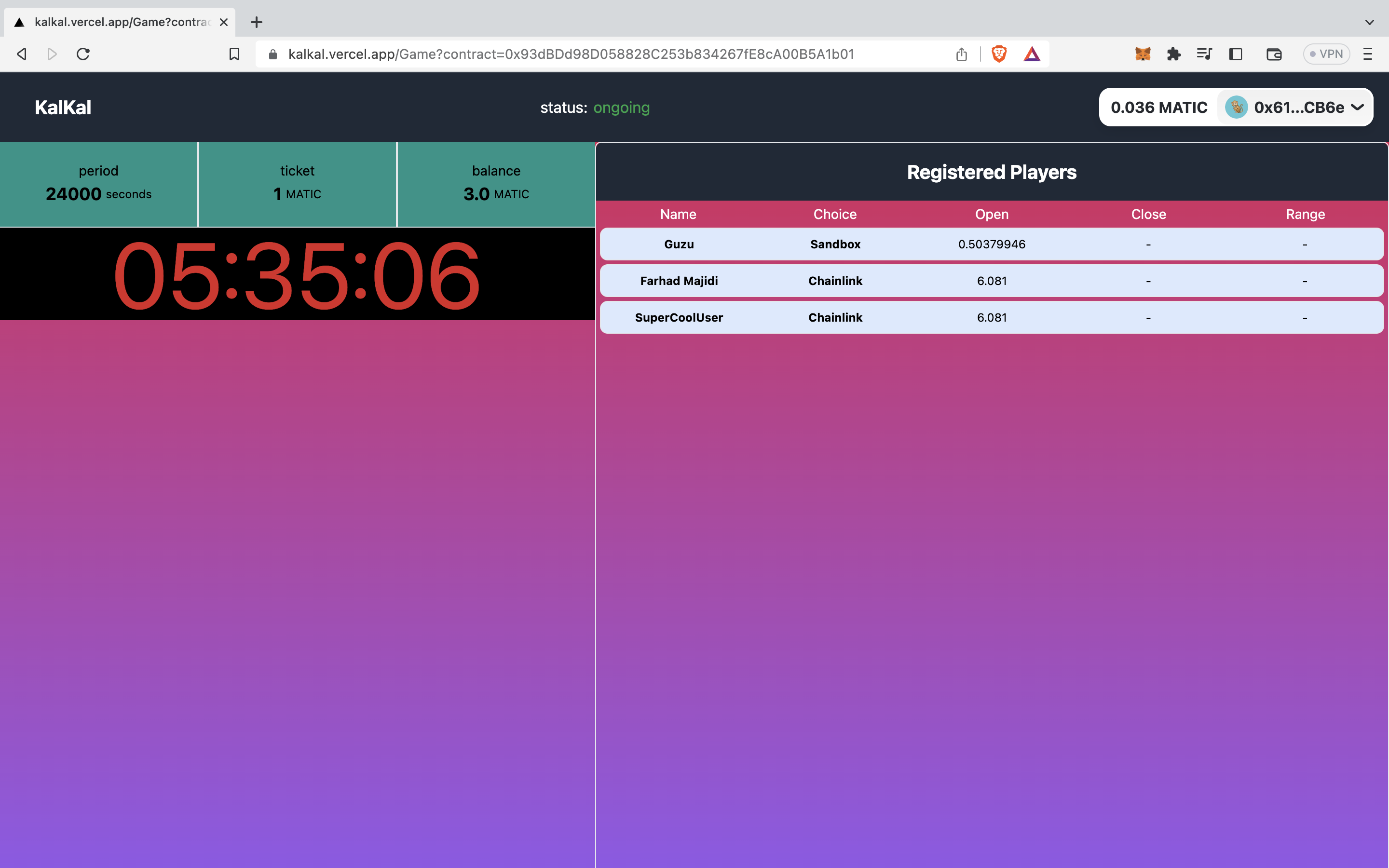This screenshot has height=868, width=1389.
Task: Select the Guzu player row
Action: pyautogui.click(x=991, y=244)
